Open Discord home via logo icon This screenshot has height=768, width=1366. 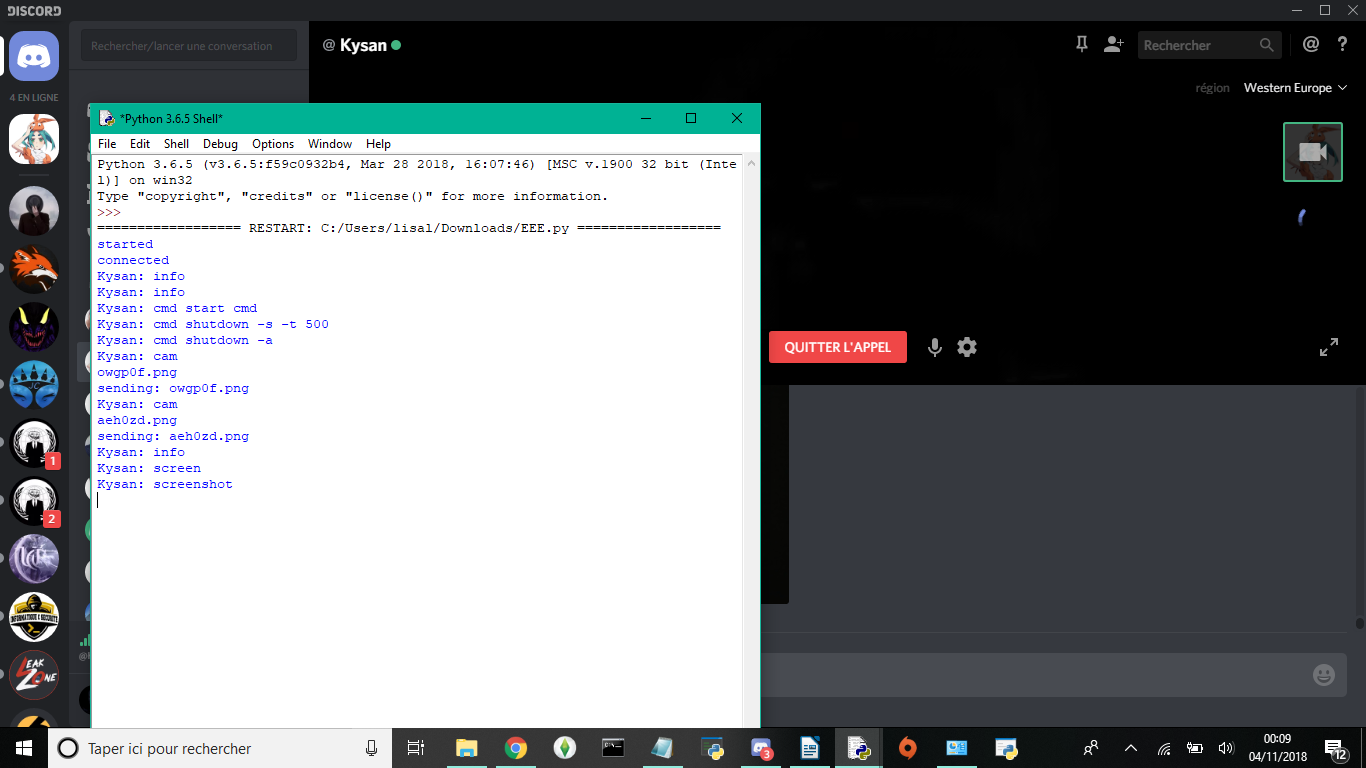[34, 56]
